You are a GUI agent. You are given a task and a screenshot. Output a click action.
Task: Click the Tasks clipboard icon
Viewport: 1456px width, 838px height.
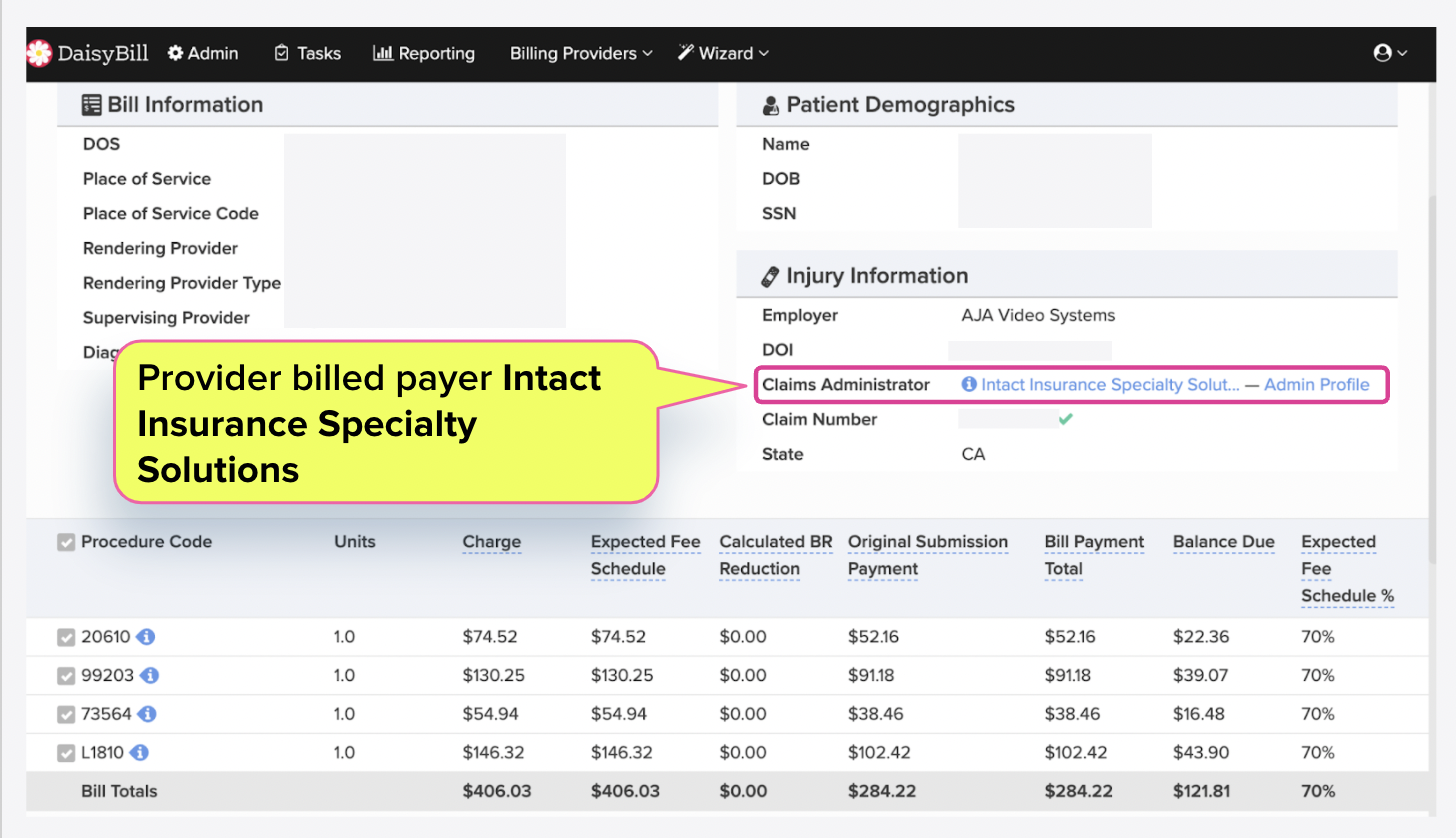click(282, 53)
